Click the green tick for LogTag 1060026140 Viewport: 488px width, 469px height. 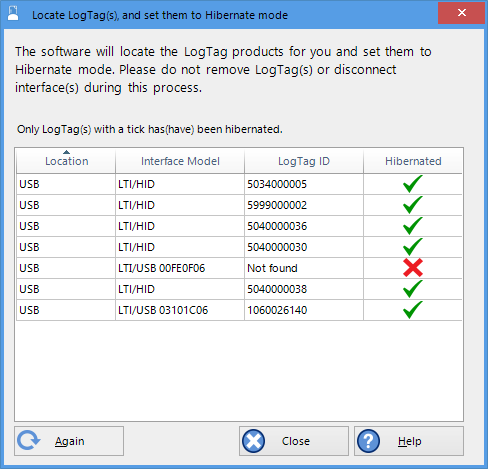413,310
